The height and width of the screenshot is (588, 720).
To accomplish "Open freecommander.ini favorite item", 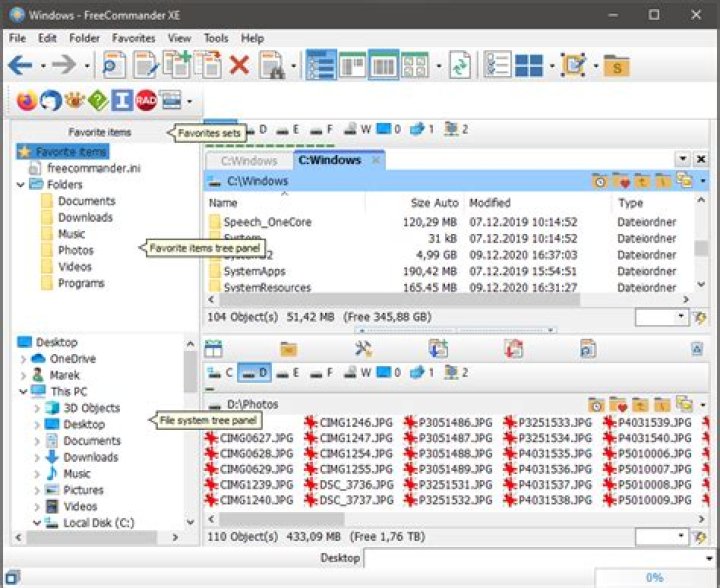I will pos(85,168).
